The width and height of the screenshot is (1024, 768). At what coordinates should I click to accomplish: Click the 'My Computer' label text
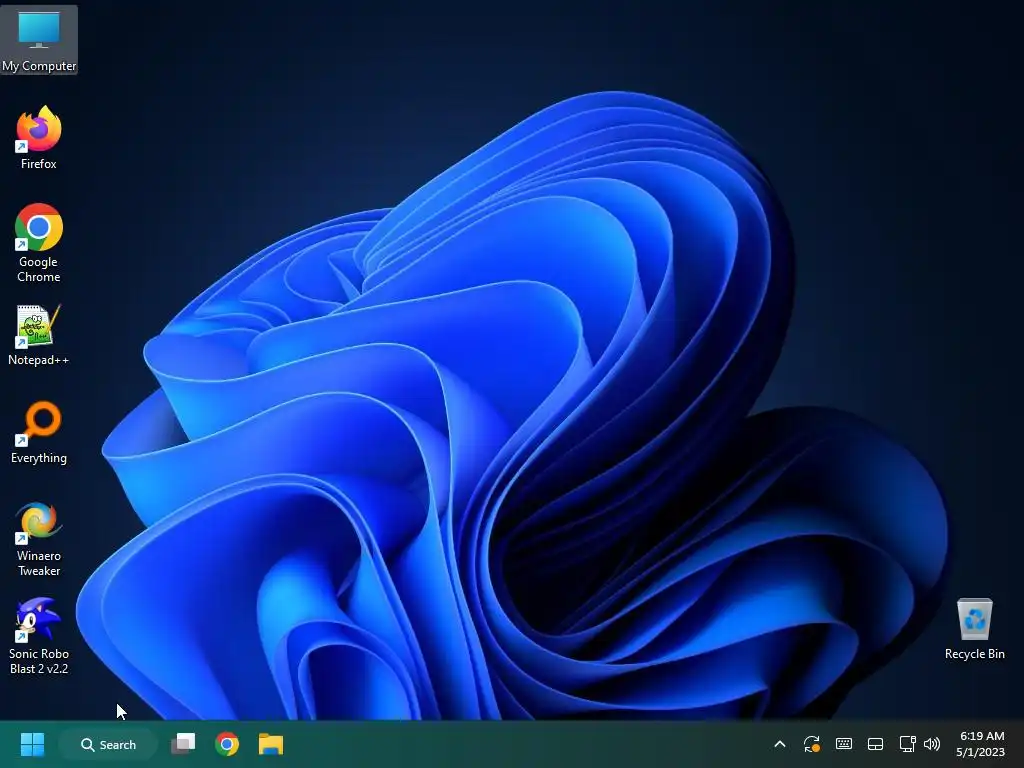coord(39,66)
